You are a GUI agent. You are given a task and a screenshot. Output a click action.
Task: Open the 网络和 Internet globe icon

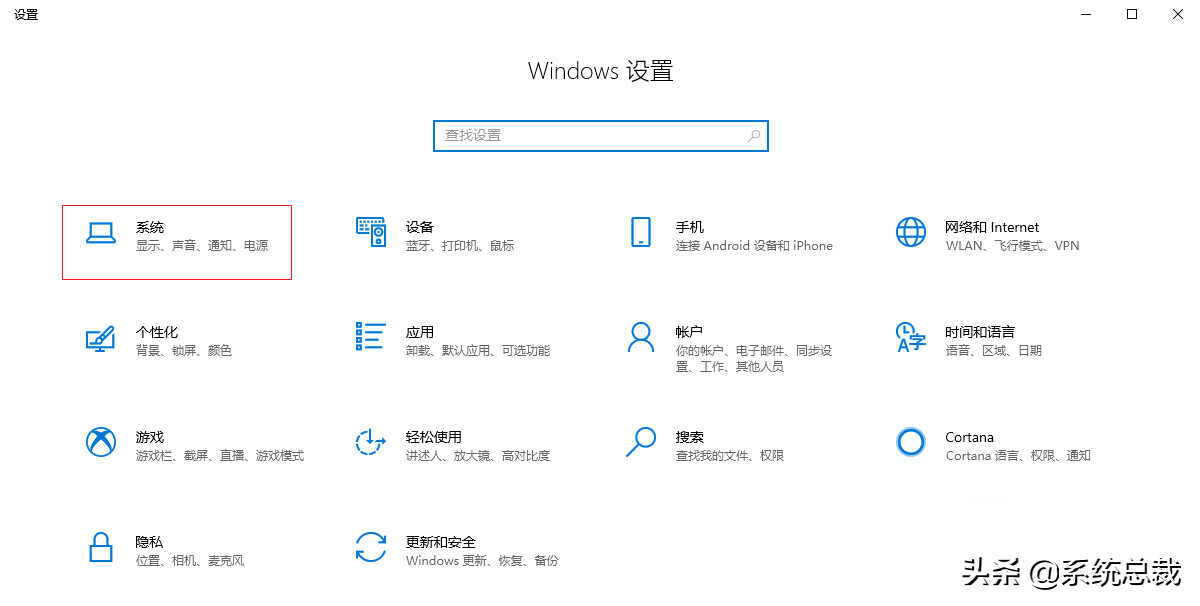(911, 232)
